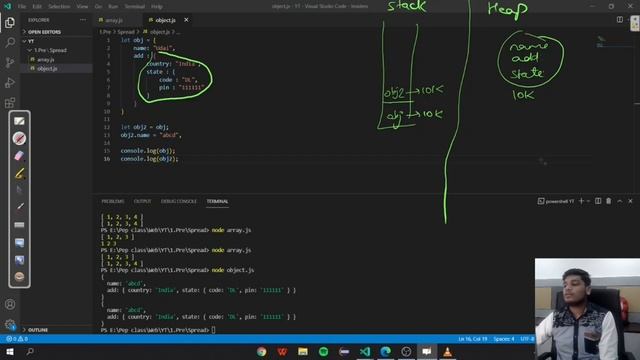This screenshot has width=640, height=360.
Task: Open the Search view in activity bar
Action: tap(10, 42)
